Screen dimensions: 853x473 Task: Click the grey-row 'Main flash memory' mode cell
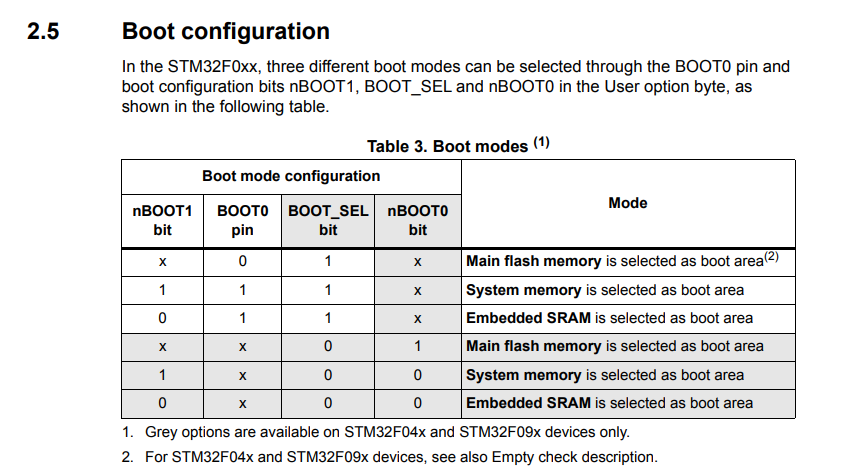615,346
